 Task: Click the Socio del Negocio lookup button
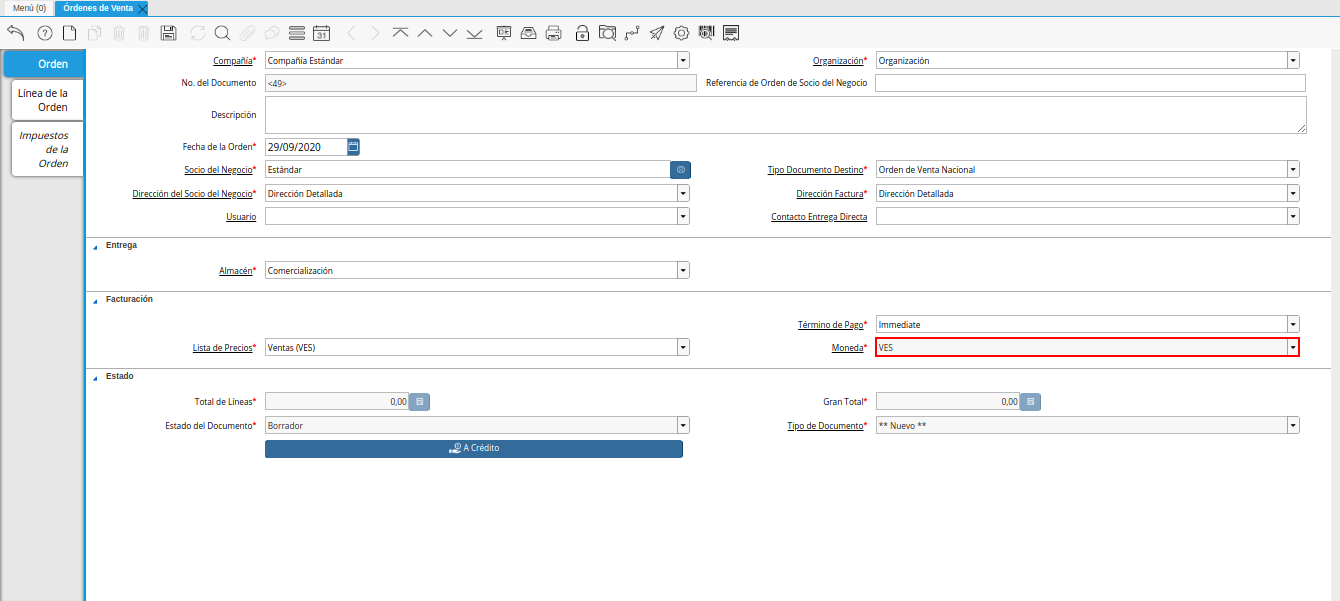pyautogui.click(x=680, y=170)
